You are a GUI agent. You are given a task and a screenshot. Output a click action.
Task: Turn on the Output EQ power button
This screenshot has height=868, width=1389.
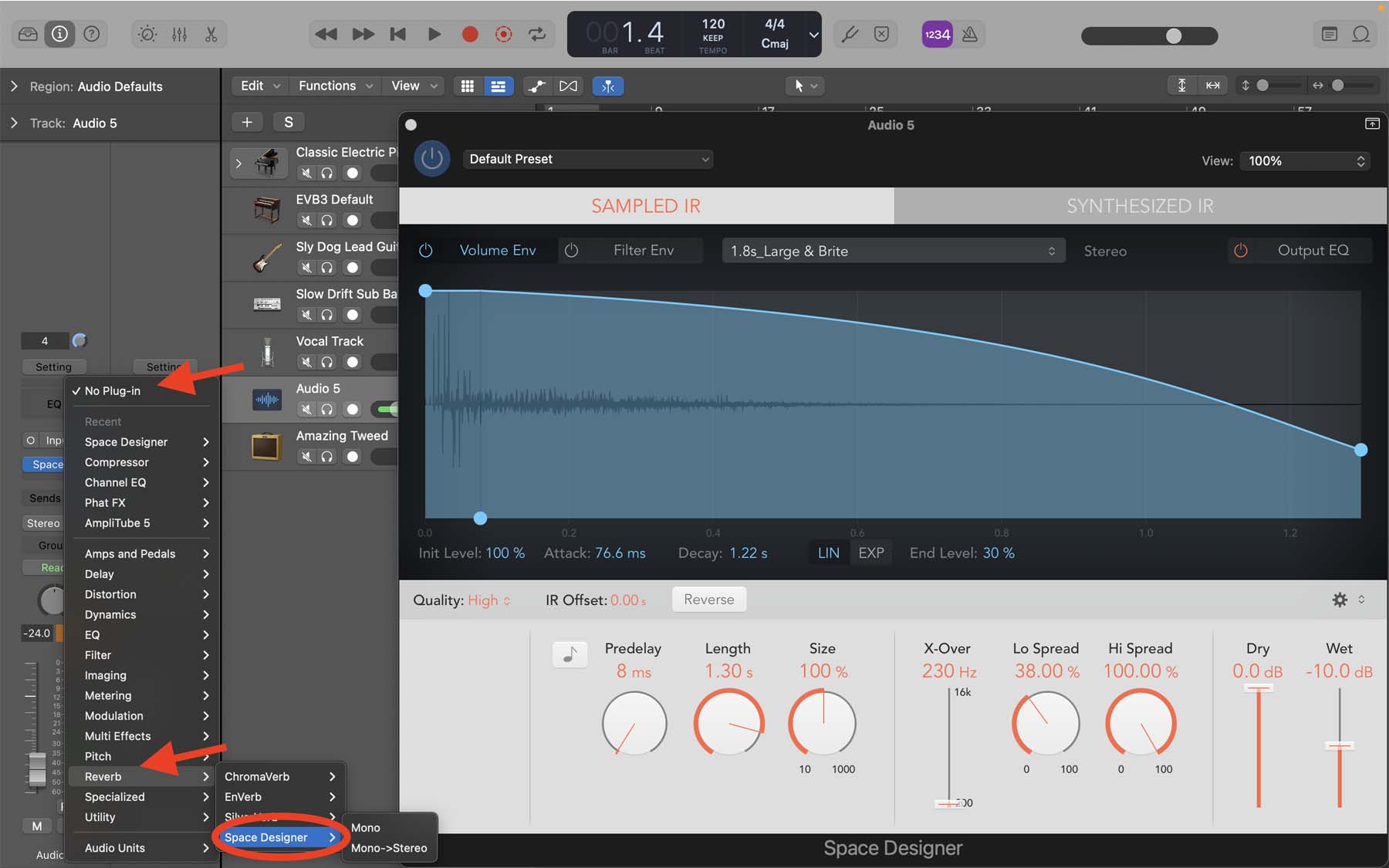(1241, 250)
